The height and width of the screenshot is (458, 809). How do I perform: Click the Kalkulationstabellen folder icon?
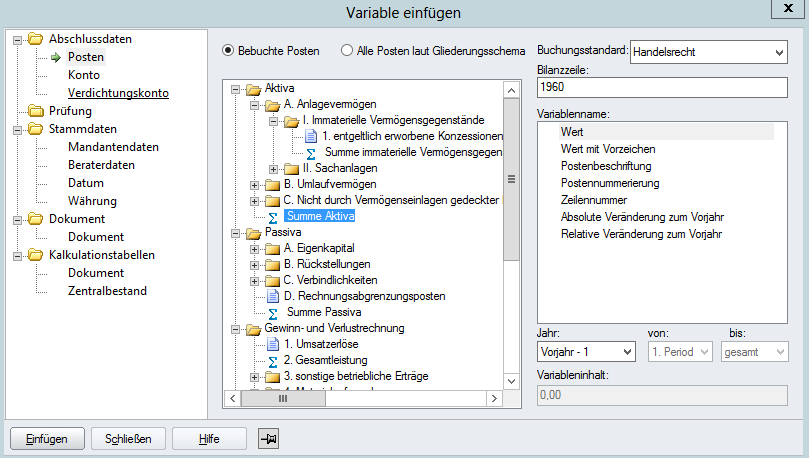(36, 255)
